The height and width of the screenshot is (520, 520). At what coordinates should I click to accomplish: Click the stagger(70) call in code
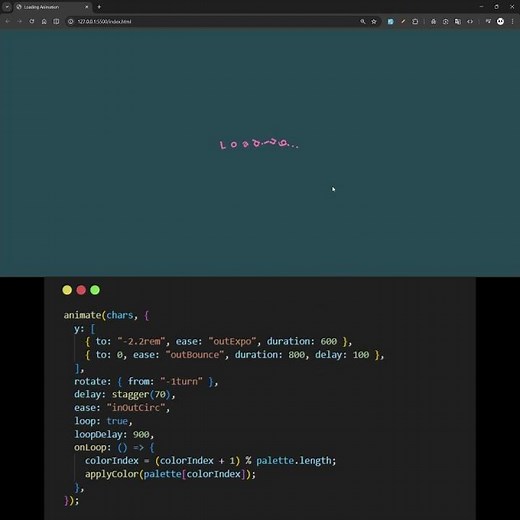click(141, 394)
